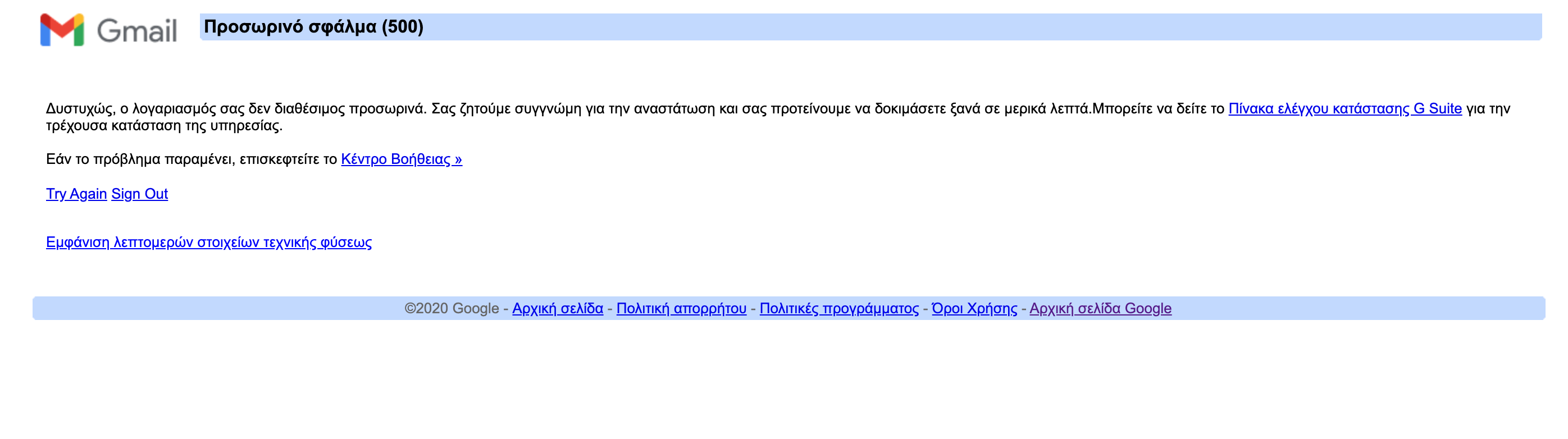Click the ©2020 Google copyright text
The image size is (1568, 439).
(452, 309)
